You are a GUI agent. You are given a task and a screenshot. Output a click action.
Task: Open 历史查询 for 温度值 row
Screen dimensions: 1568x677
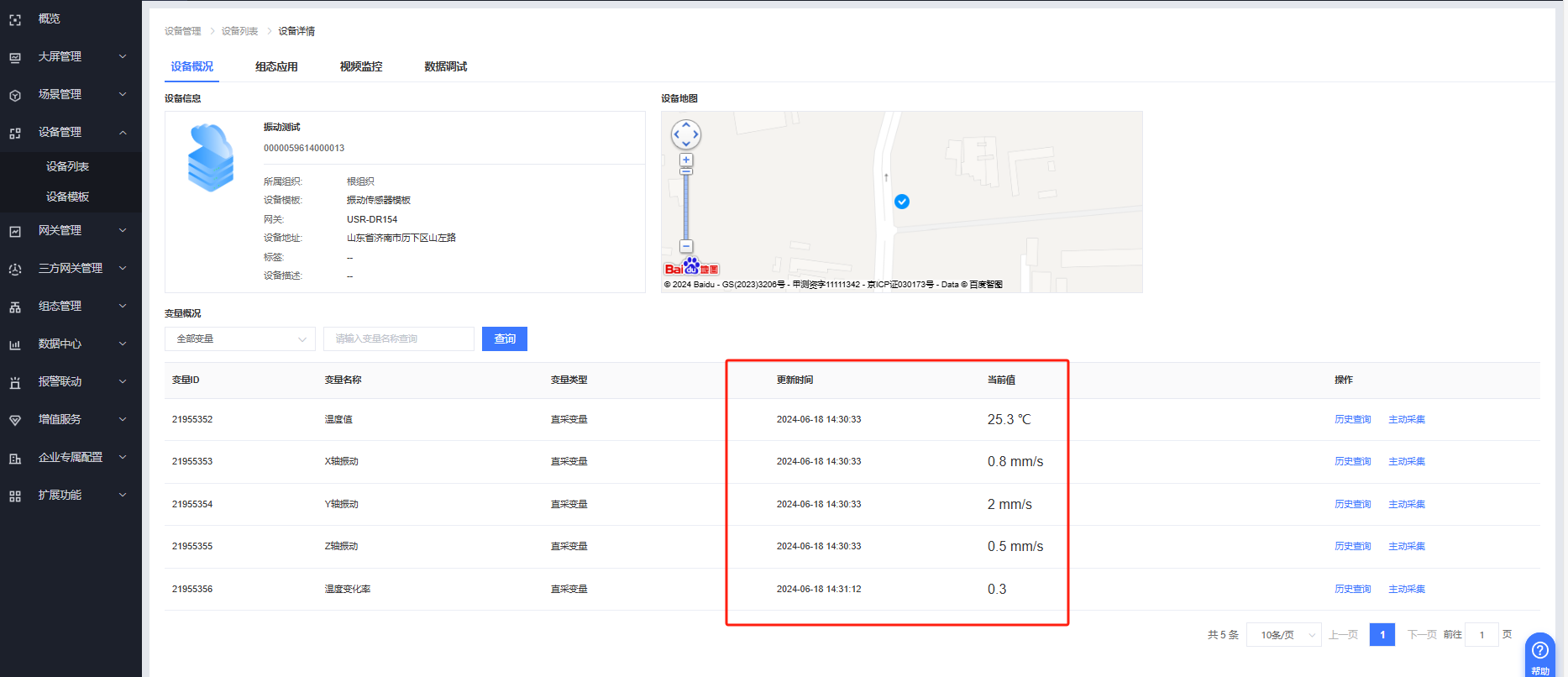click(1352, 419)
